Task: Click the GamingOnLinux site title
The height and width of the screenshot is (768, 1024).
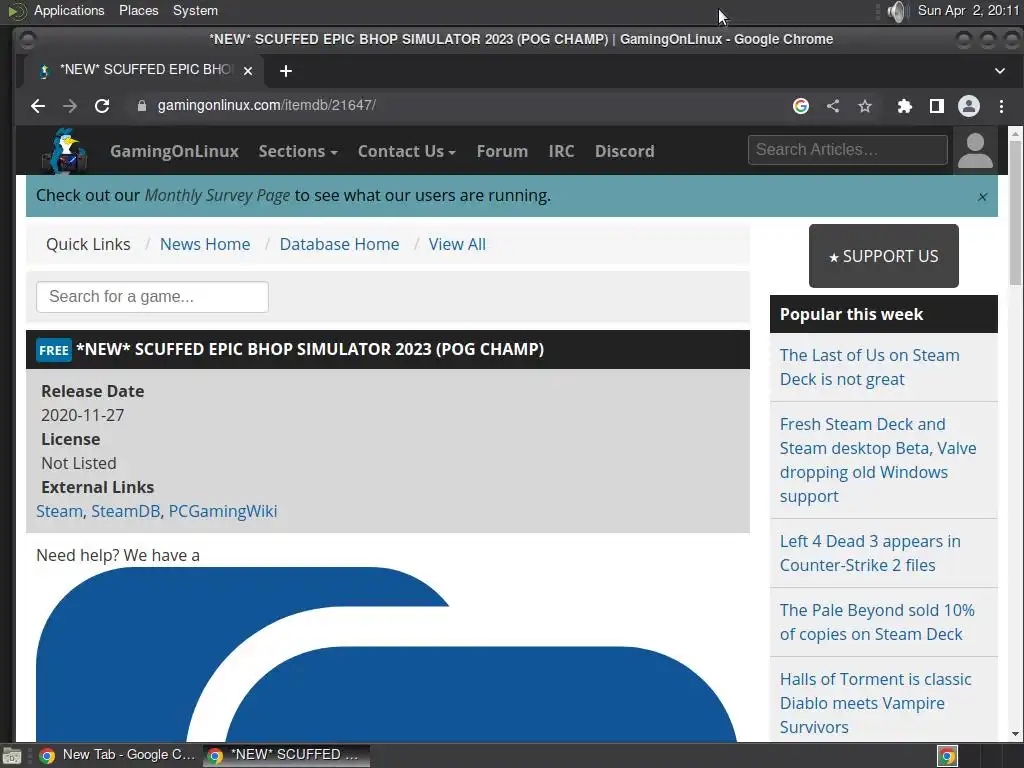Action: pos(174,151)
